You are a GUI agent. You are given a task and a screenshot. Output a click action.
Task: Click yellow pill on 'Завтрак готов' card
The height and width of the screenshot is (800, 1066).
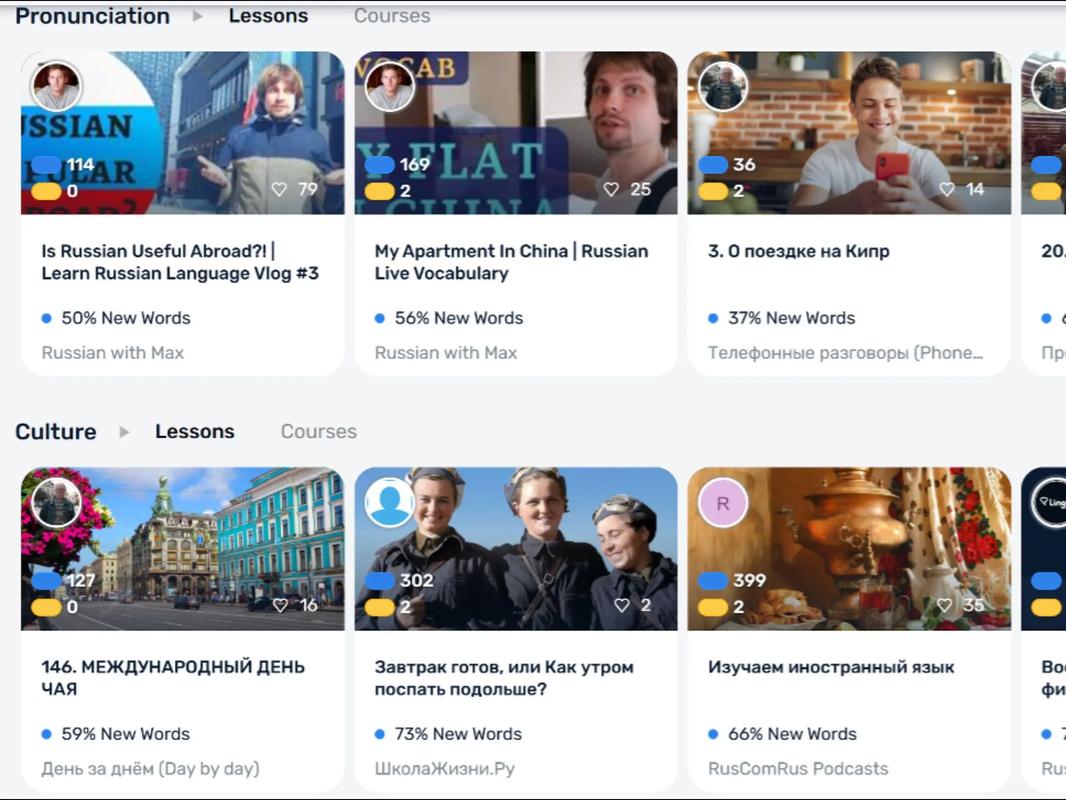pos(379,606)
